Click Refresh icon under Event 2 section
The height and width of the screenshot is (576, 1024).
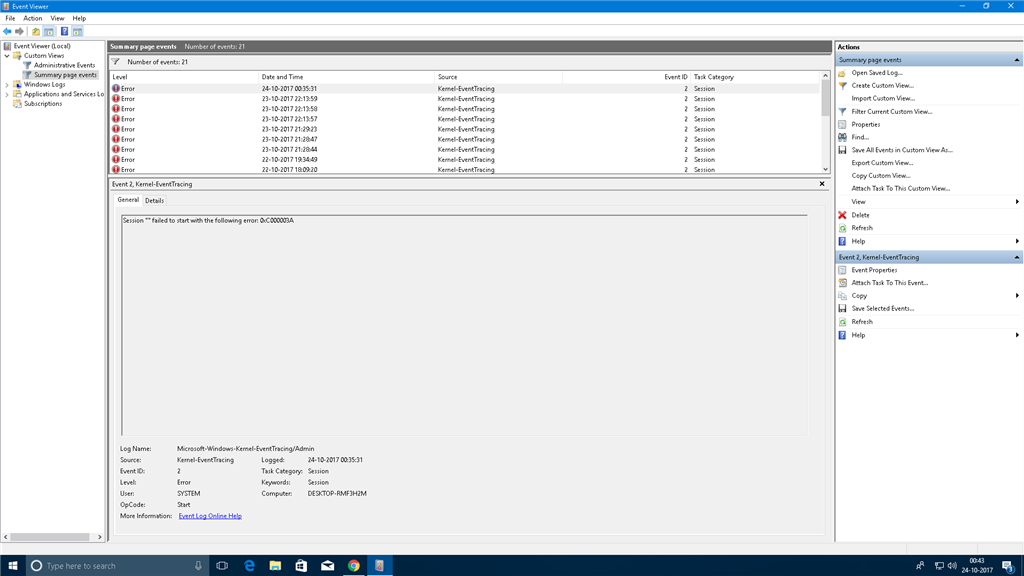pos(842,322)
